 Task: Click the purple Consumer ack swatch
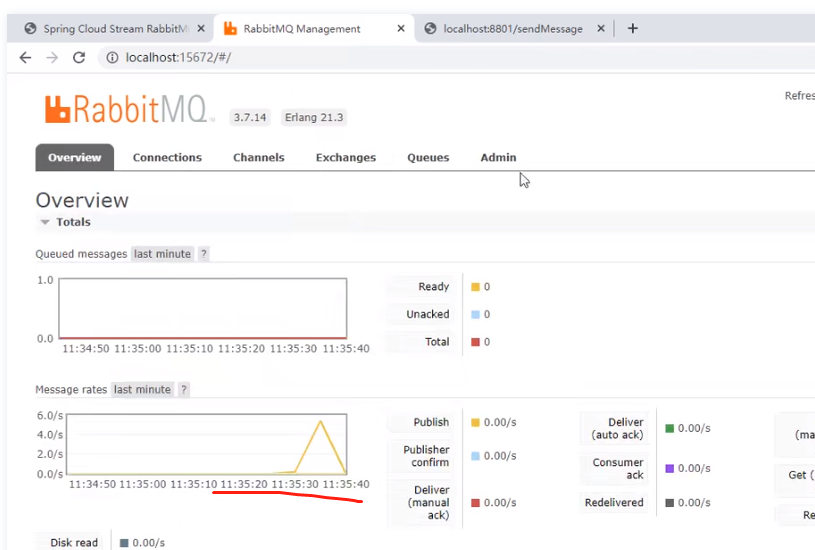tap(669, 468)
